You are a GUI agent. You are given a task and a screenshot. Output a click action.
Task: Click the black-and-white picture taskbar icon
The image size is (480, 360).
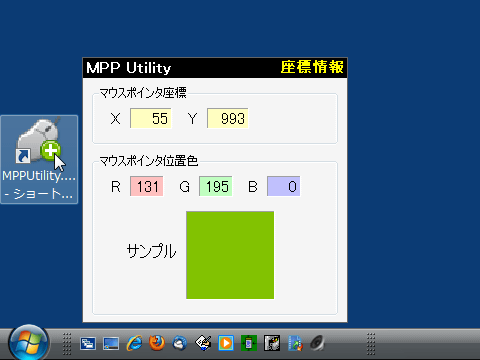[x=272, y=343]
